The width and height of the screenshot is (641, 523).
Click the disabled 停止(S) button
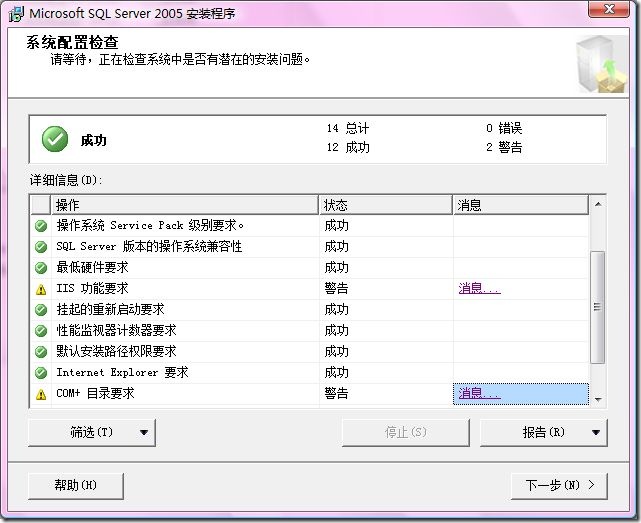click(406, 432)
